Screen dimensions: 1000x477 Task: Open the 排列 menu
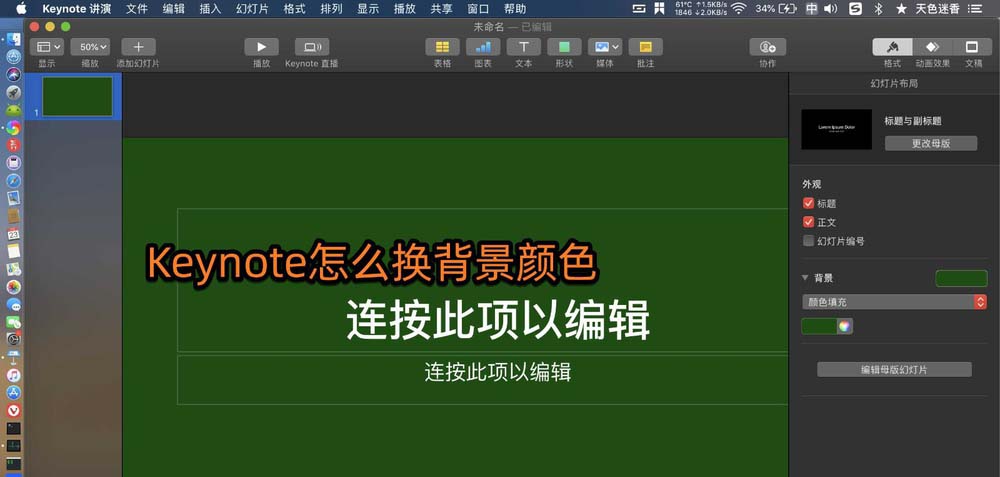(331, 8)
